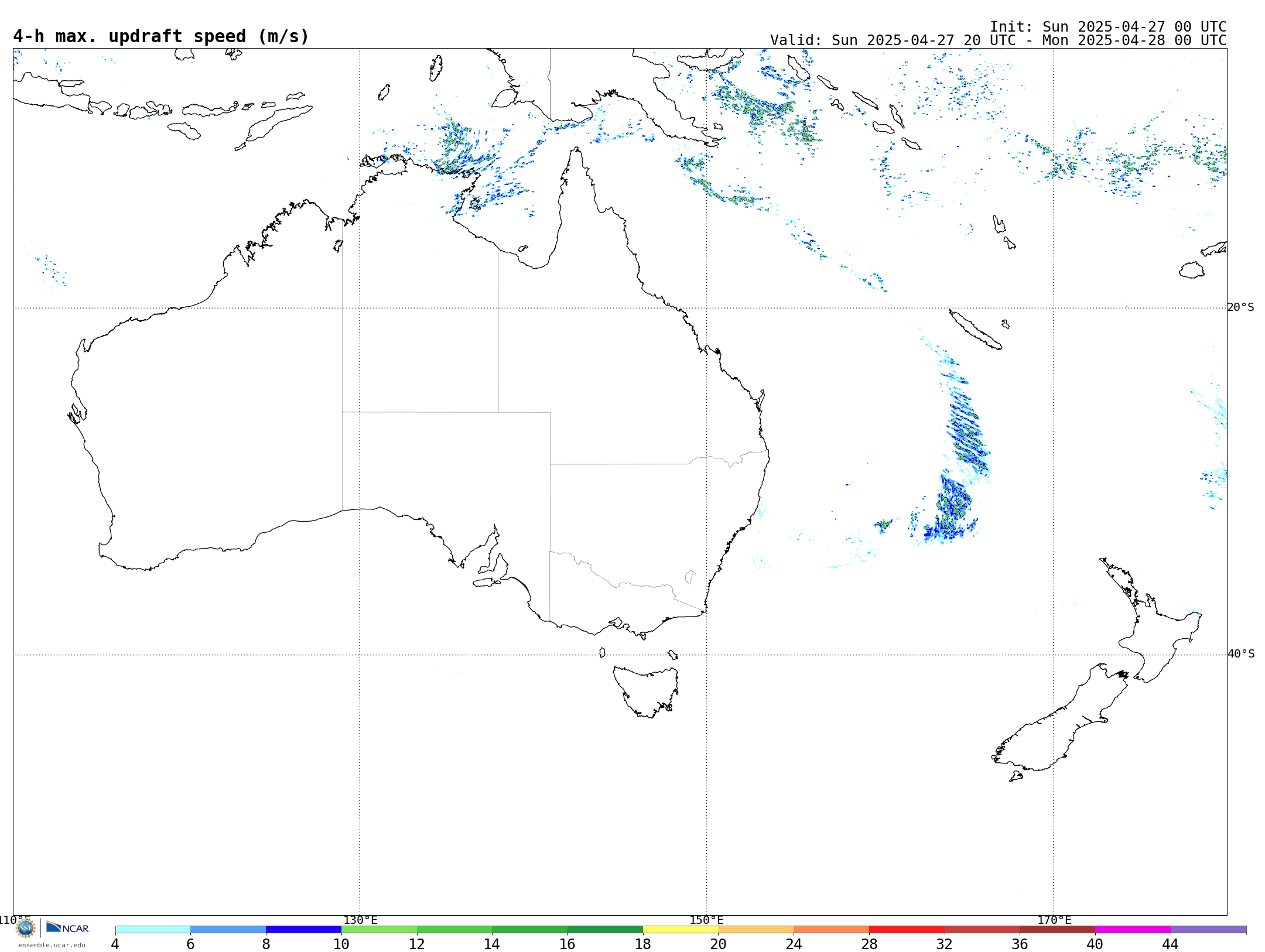Viewport: 1265px width, 952px height.
Task: Click the colorbar tick label "28"
Action: (869, 944)
